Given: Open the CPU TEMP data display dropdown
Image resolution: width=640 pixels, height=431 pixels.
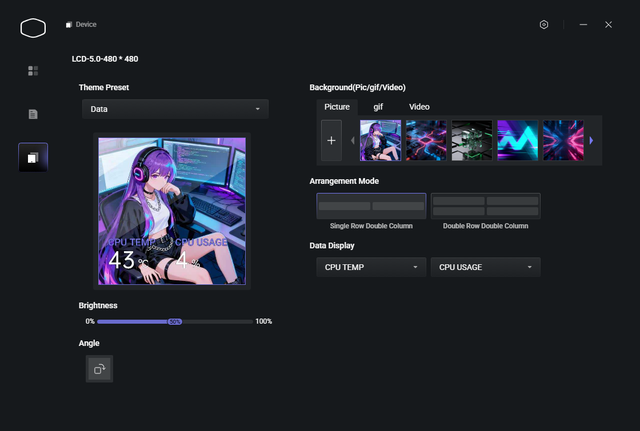Looking at the screenshot, I should tap(371, 267).
